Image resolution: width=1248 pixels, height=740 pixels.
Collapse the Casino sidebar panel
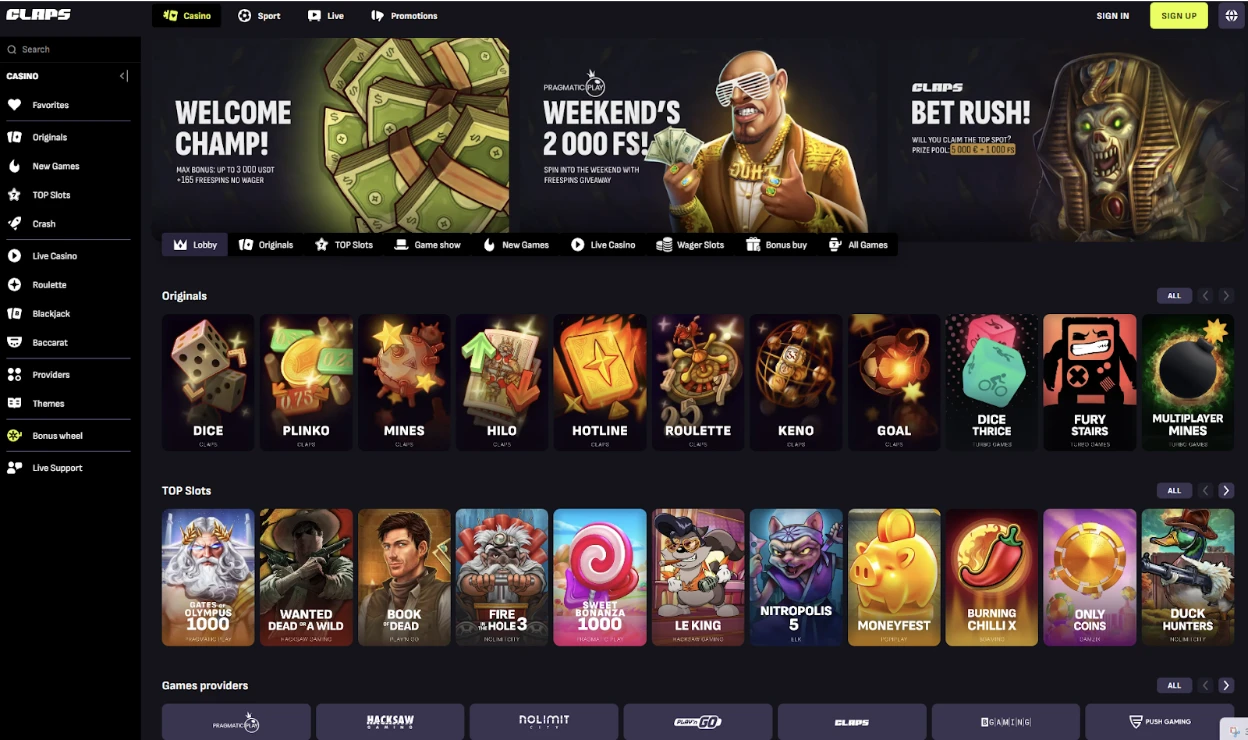[x=124, y=76]
